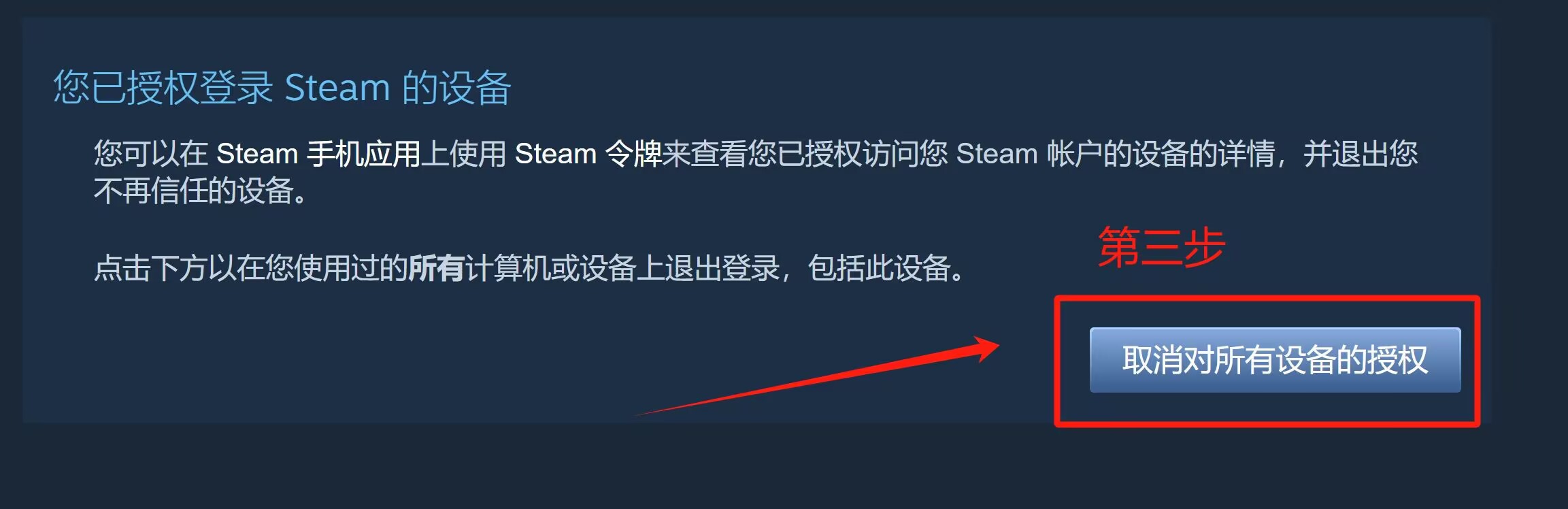Click the 点击下方 text at paragraph start
The image size is (1568, 509).
151,268
